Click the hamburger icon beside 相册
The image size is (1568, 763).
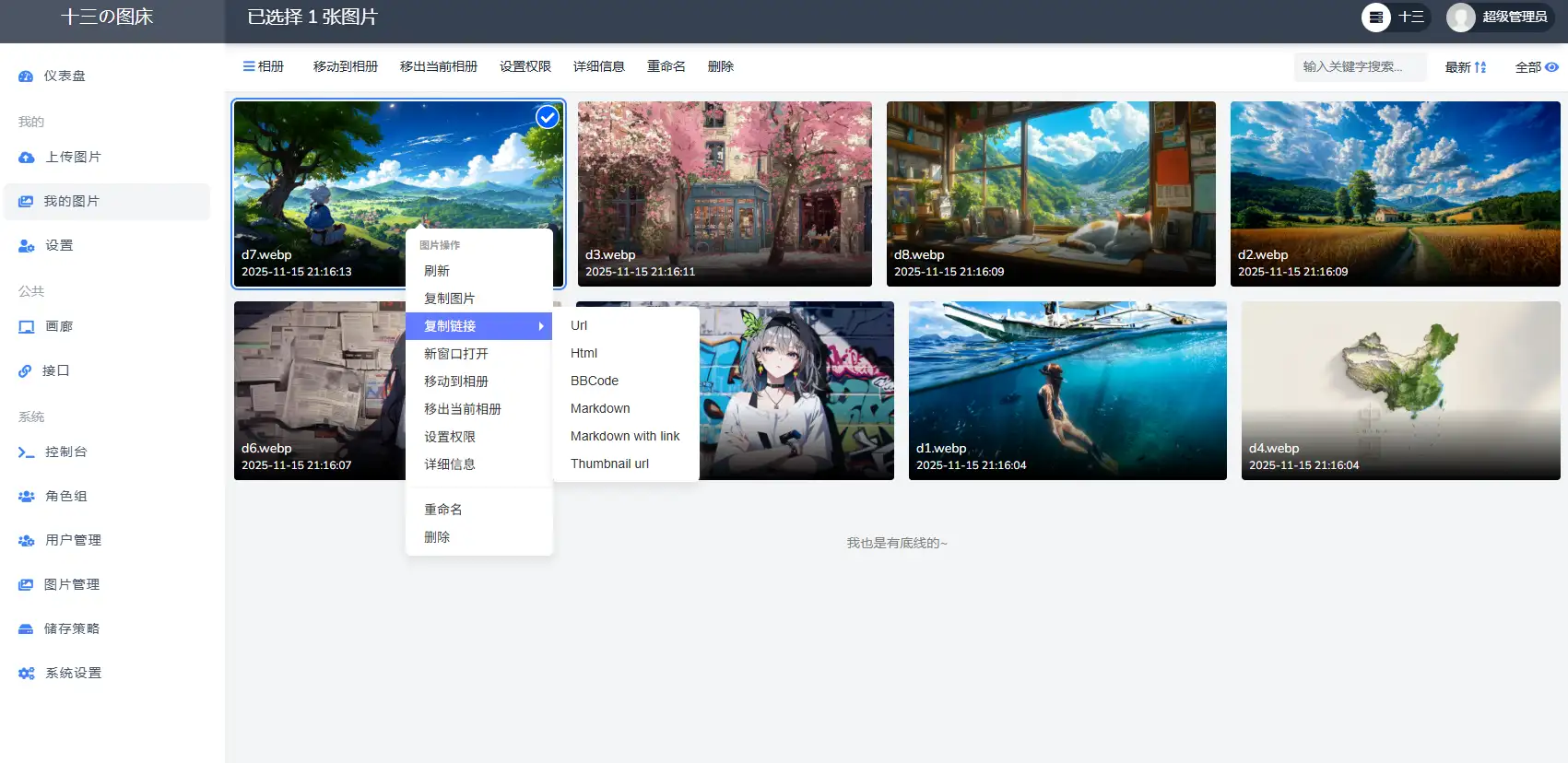[x=249, y=66]
